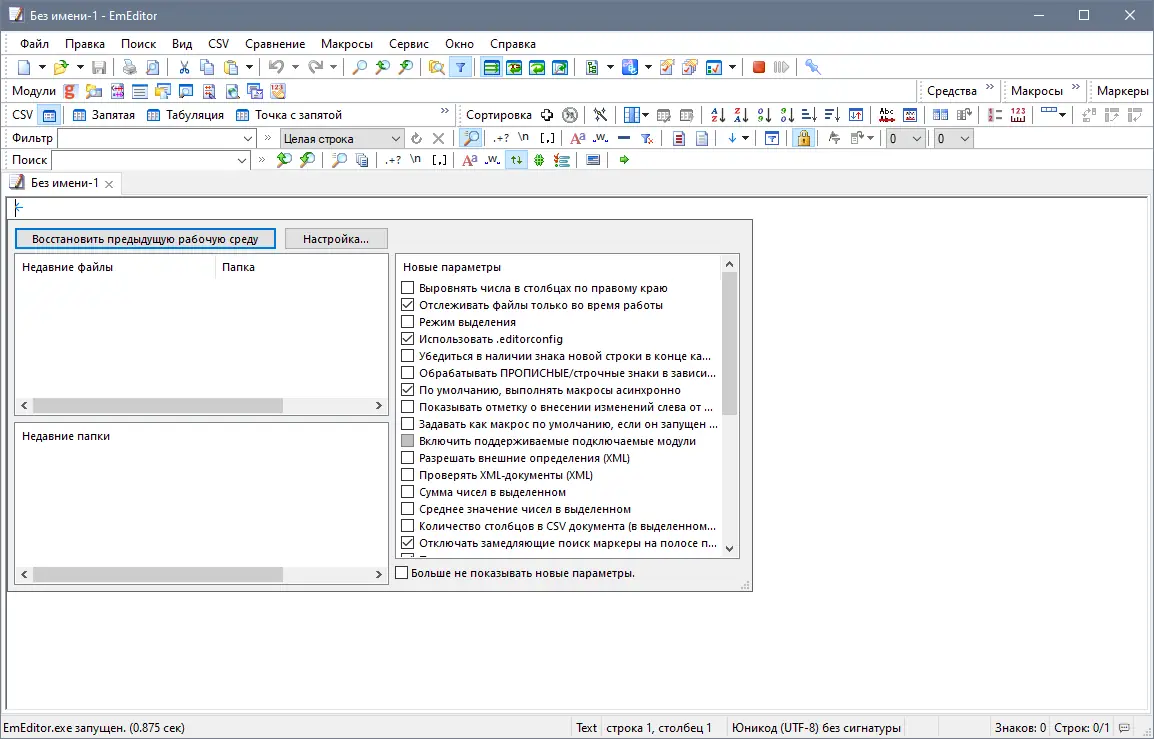Select the 'Запятая' CSV mode button
Viewport: 1154px width, 739px height.
pyautogui.click(x=104, y=115)
